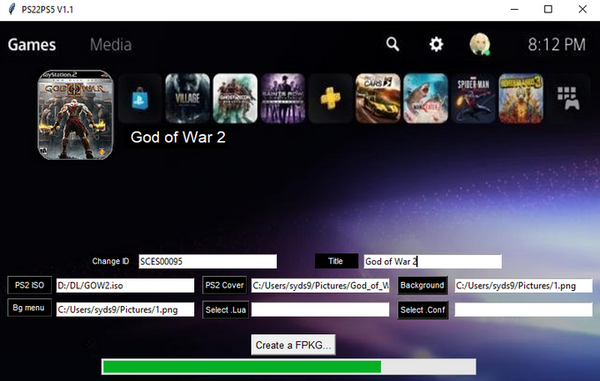Select the PlayStation Plus icon
Screen dimensions: 600x381
tap(330, 98)
